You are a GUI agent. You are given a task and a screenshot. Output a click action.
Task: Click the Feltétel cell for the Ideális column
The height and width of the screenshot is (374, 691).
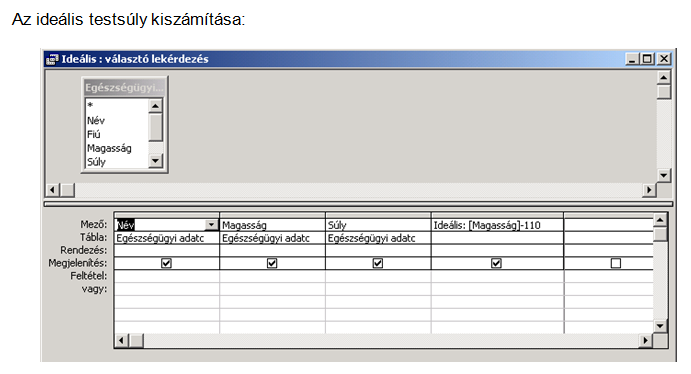pos(497,276)
